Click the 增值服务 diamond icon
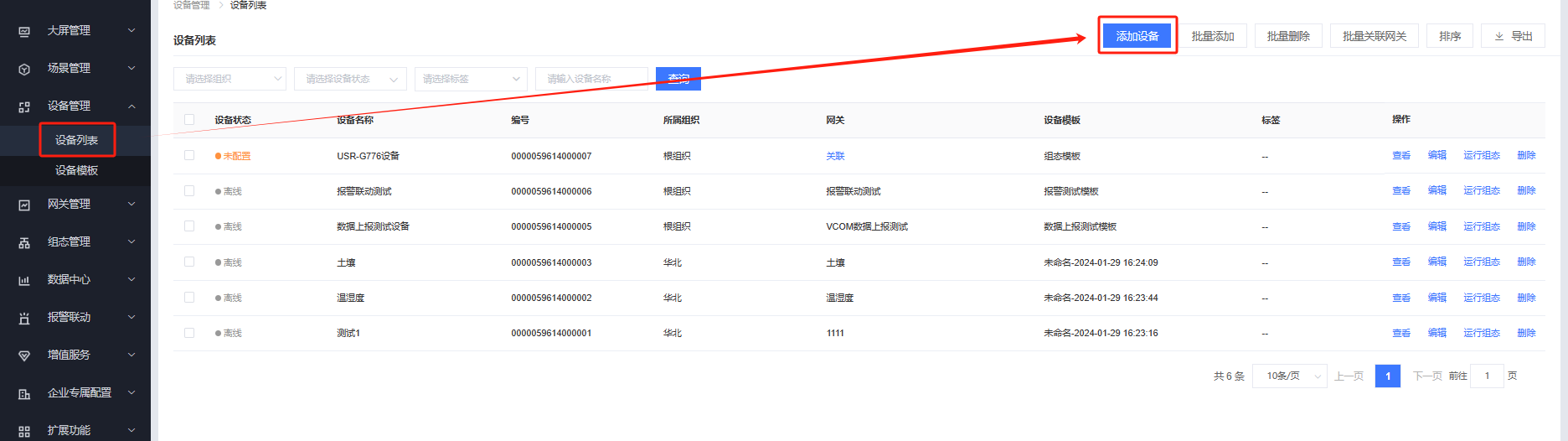Viewport: 1568px width, 441px height. 24,355
